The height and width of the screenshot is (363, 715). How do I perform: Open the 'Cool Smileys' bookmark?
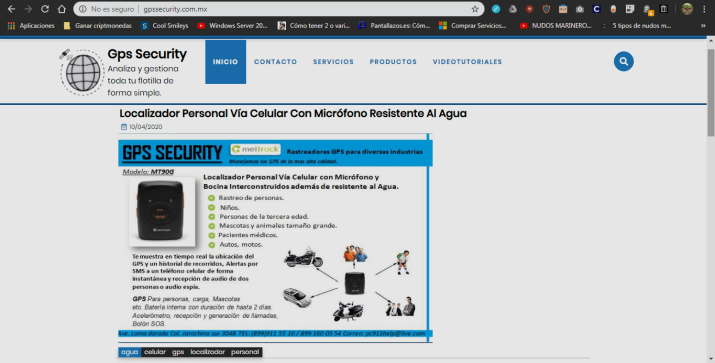pos(165,26)
